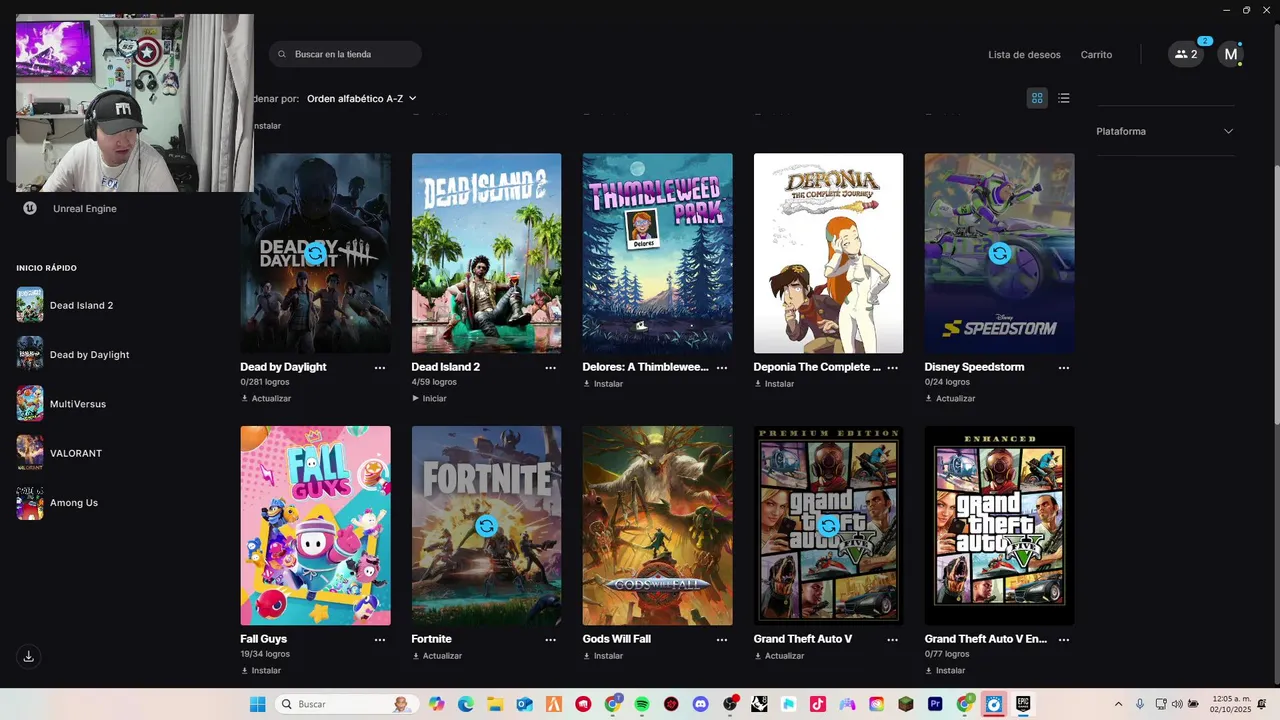This screenshot has height=720, width=1280.
Task: Click update icon on Grand Theft Auto V cover
Action: pyautogui.click(x=828, y=525)
